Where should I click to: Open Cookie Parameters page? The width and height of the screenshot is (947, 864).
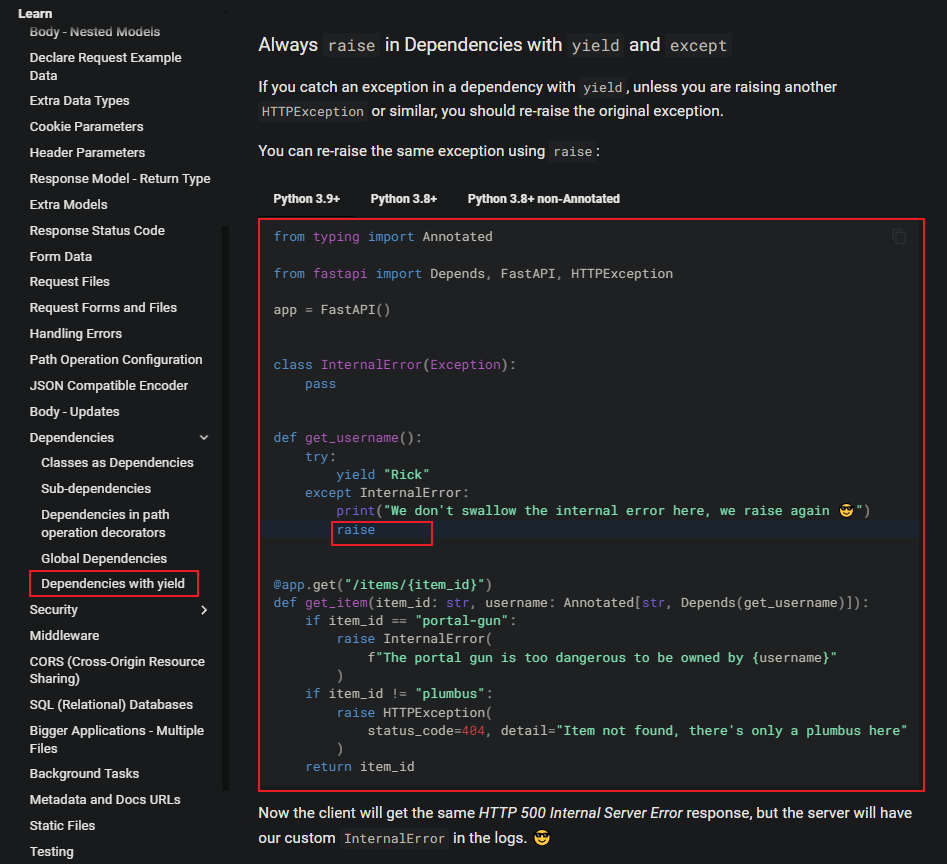86,127
